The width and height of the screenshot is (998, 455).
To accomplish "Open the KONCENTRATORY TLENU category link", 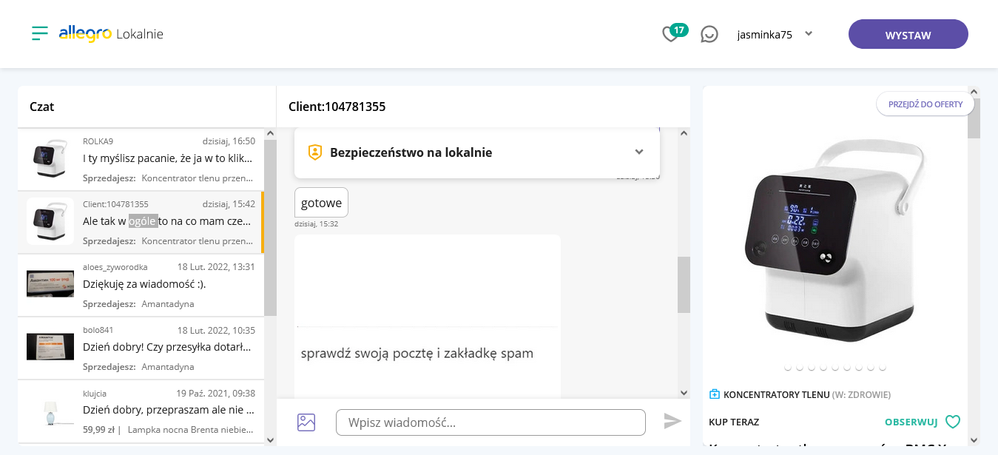I will (776, 395).
